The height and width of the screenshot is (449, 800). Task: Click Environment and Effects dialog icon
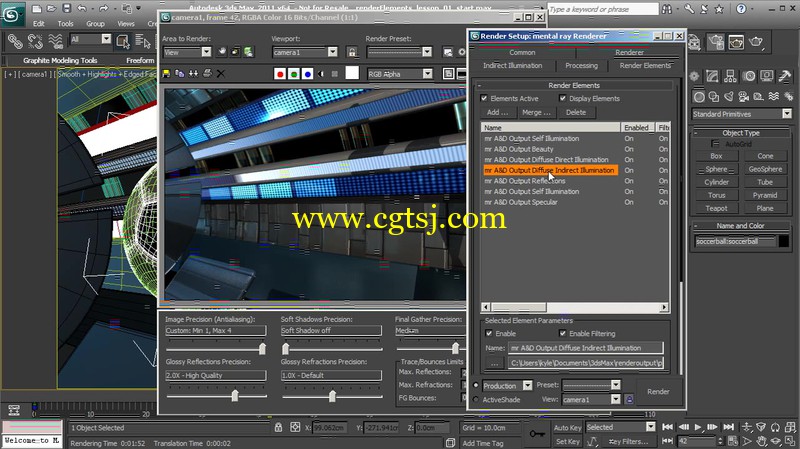(461, 52)
